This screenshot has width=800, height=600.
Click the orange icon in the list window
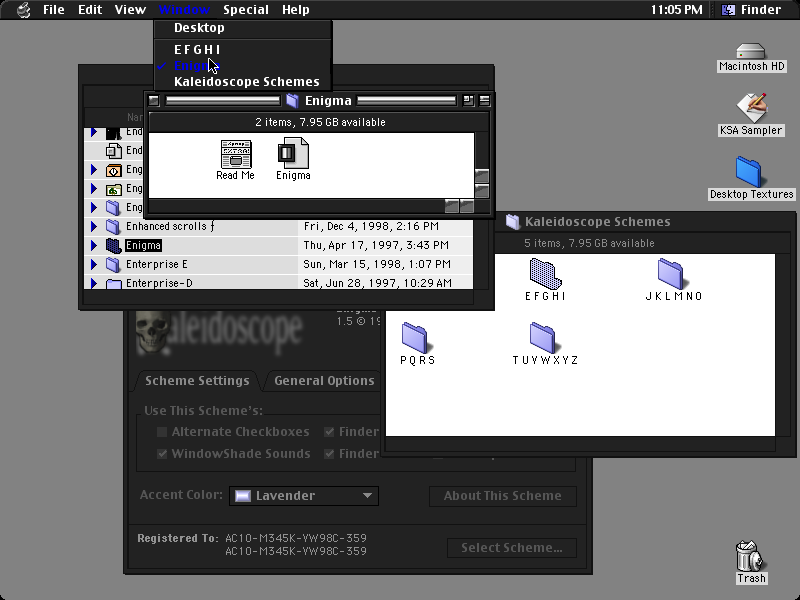113,170
